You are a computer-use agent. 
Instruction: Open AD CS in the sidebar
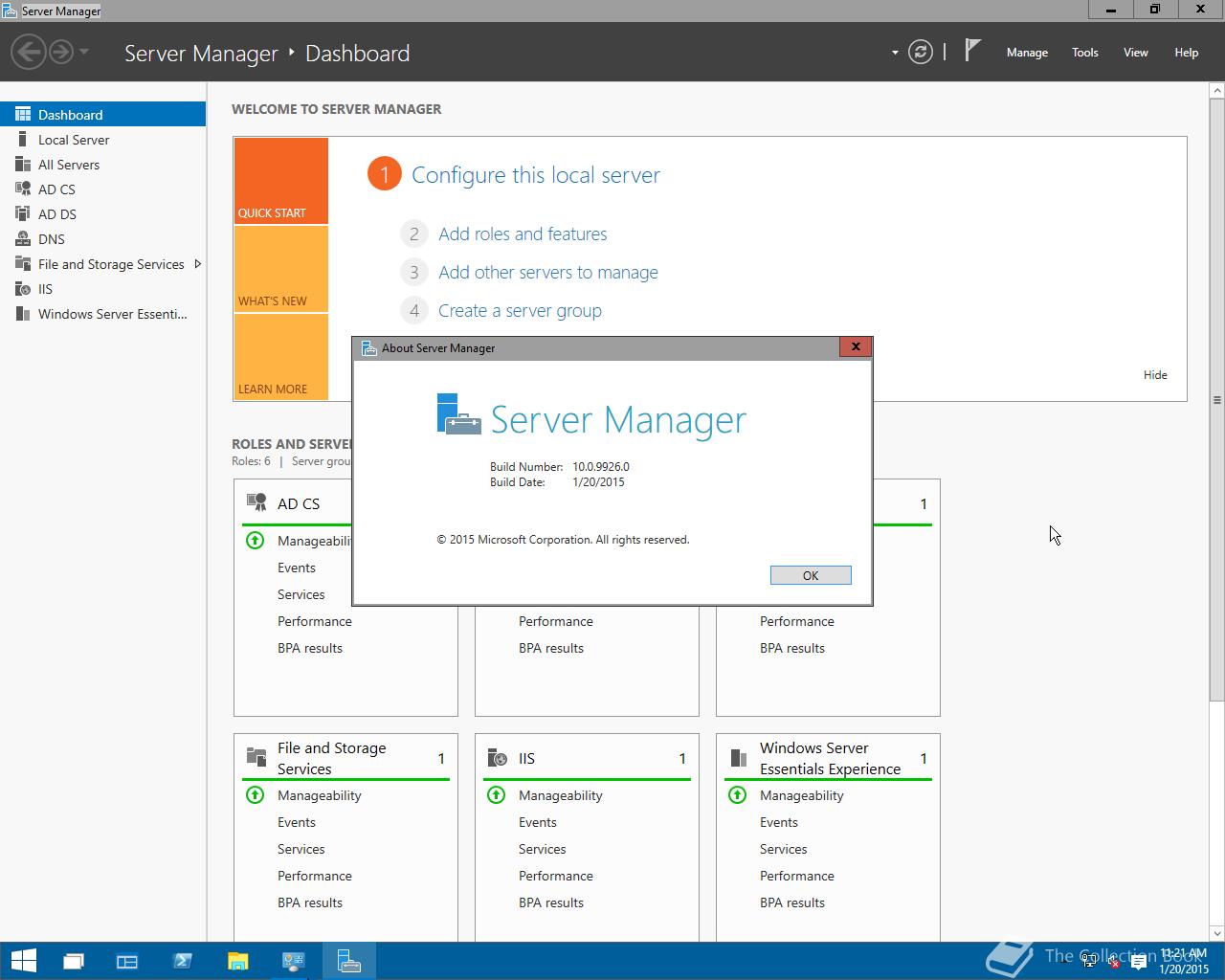click(102, 189)
